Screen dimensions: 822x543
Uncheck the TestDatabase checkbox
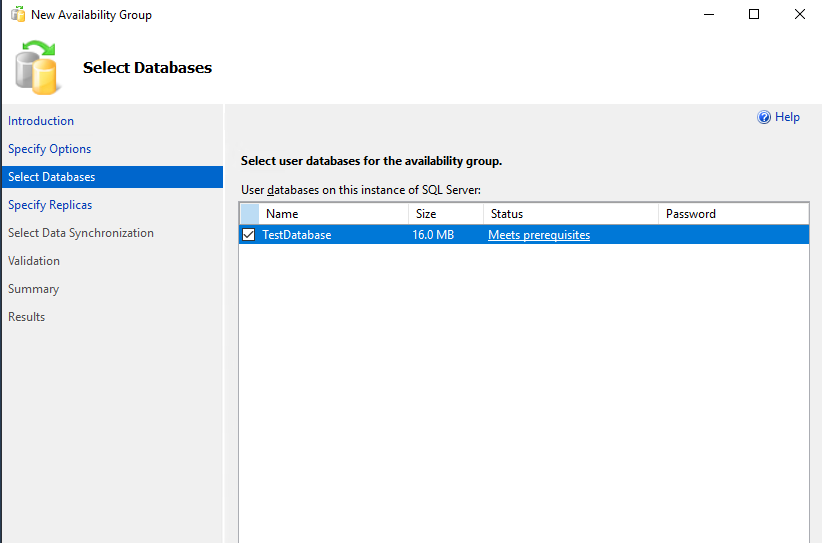[248, 235]
